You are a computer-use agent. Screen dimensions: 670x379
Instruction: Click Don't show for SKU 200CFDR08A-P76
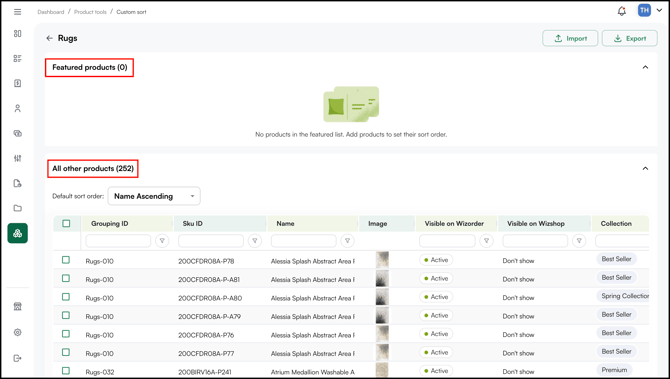(518, 335)
